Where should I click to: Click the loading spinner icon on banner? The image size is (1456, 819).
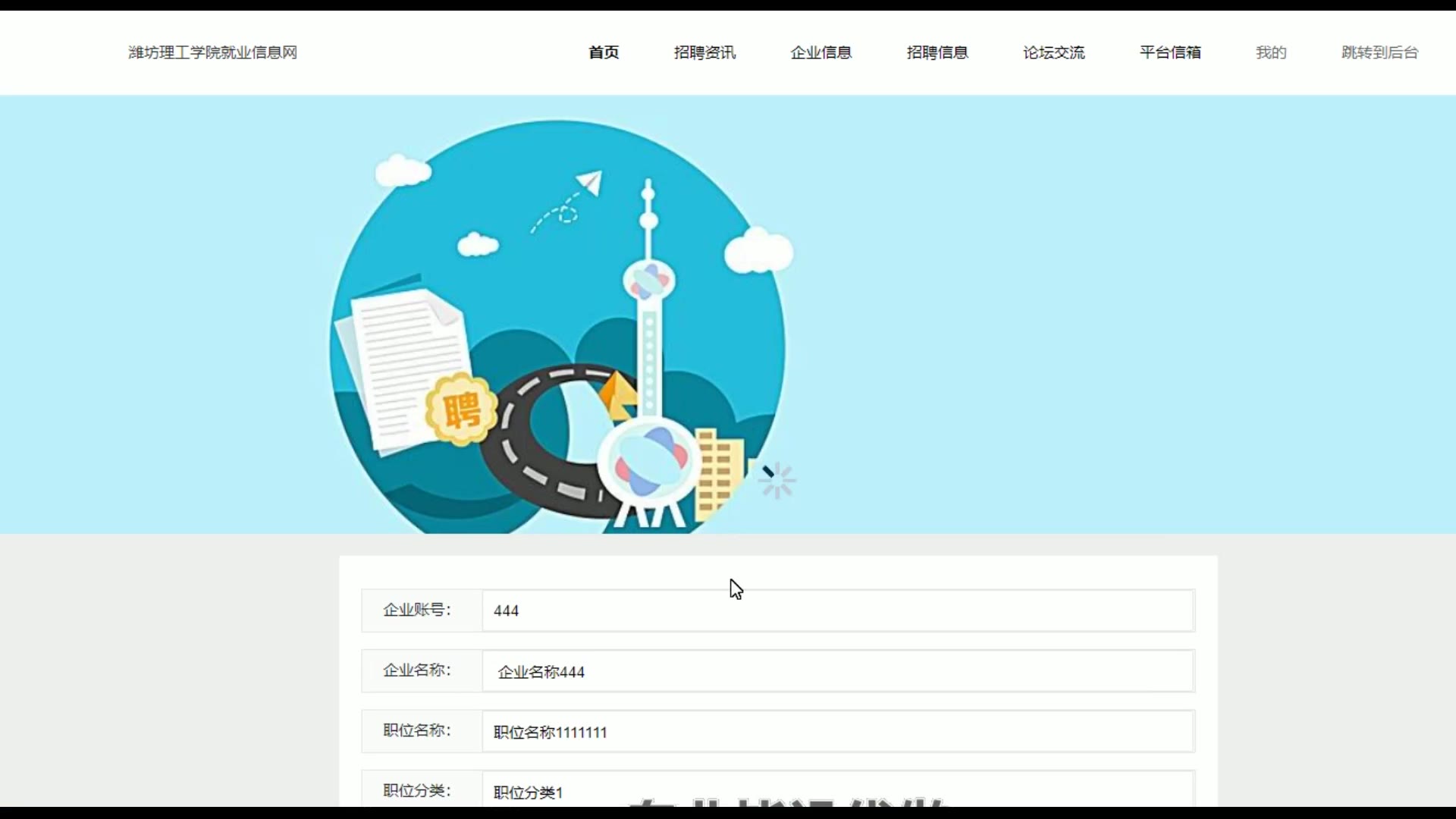point(777,481)
